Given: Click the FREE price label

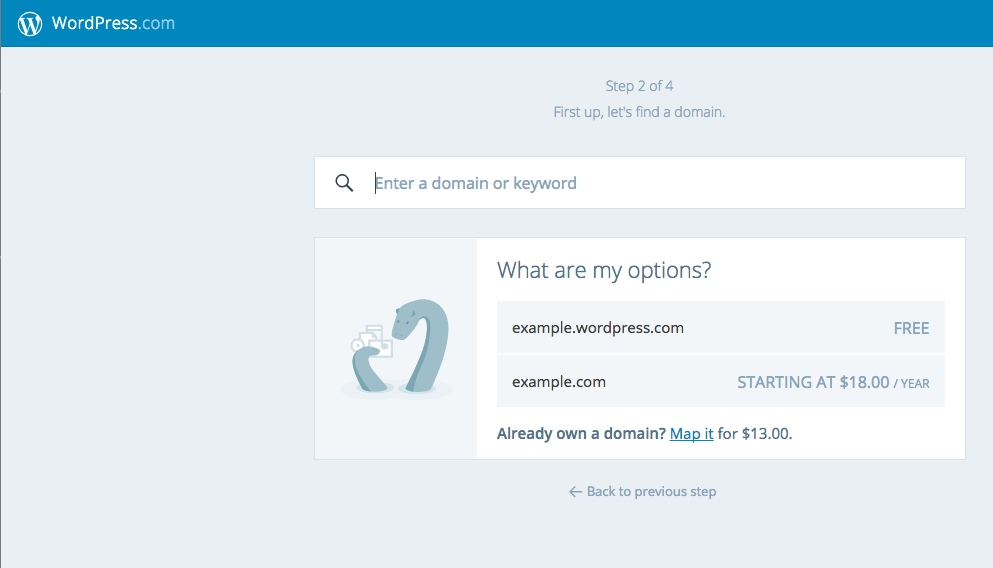Looking at the screenshot, I should [x=911, y=328].
